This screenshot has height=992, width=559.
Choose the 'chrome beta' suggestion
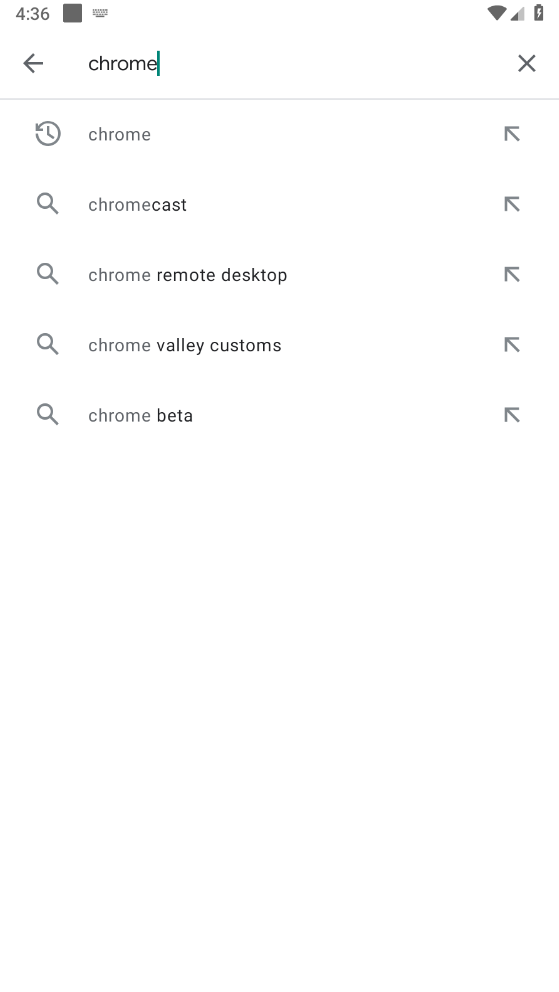(x=280, y=415)
